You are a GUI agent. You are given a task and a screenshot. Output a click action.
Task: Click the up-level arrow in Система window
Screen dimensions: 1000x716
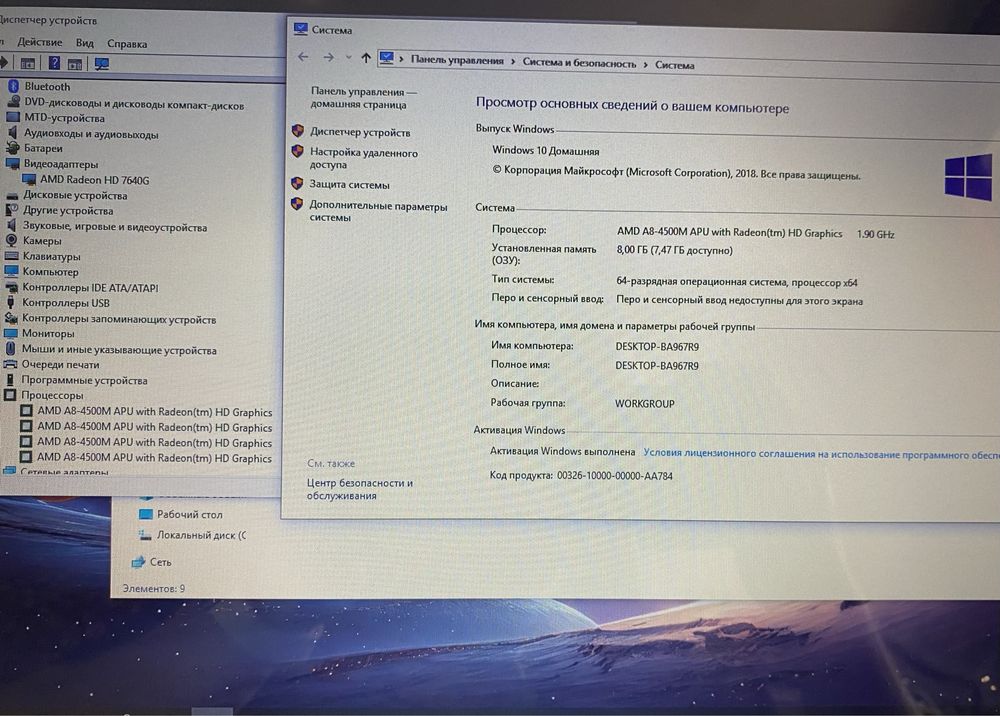[365, 58]
